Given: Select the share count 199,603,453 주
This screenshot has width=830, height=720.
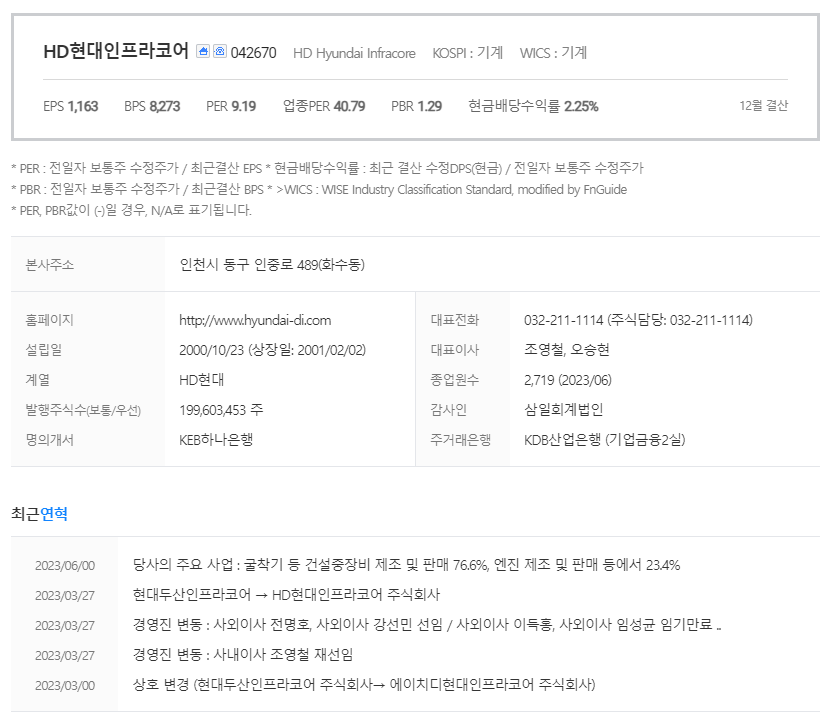Looking at the screenshot, I should click(x=221, y=410).
